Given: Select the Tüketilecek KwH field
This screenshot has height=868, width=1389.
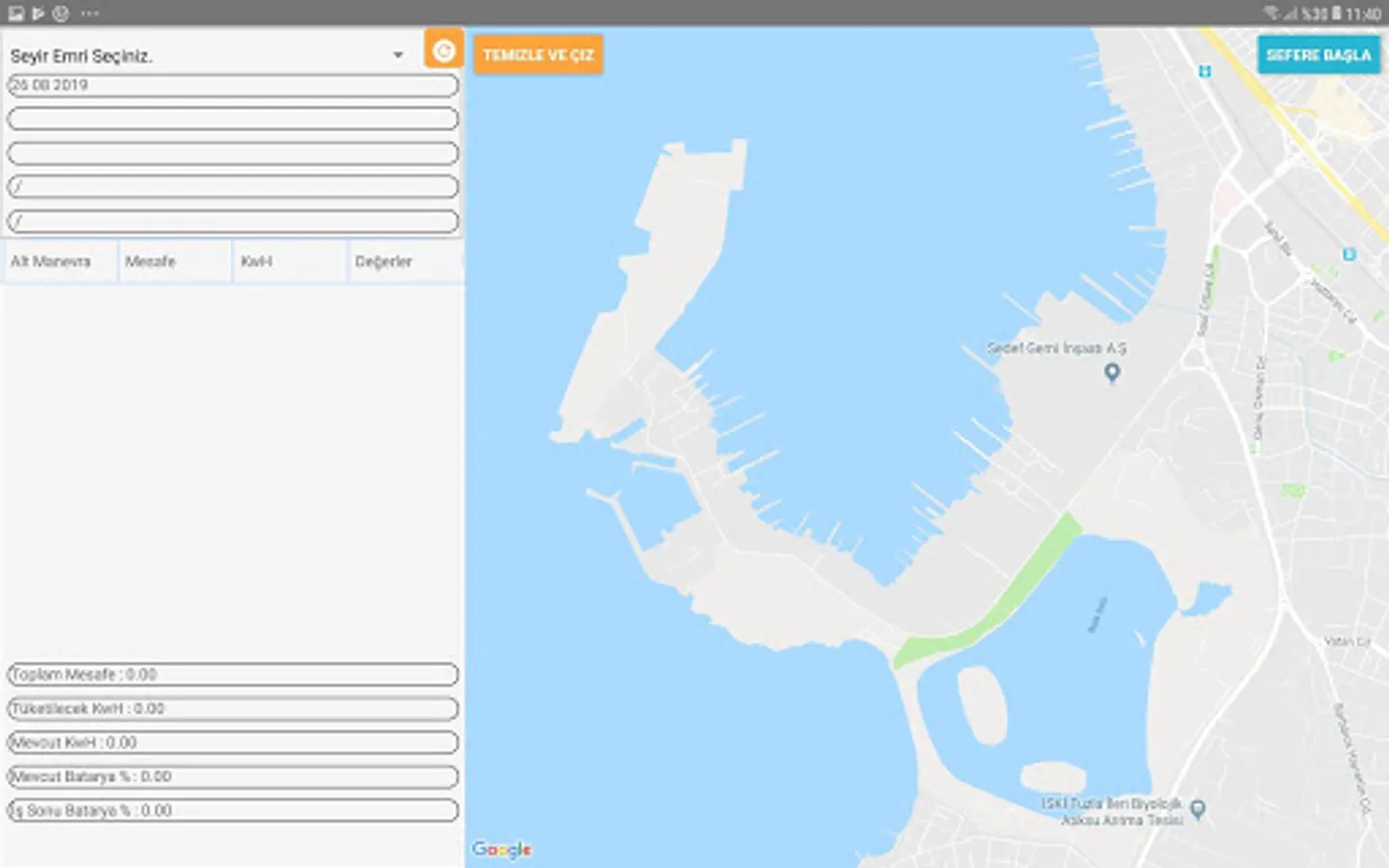Looking at the screenshot, I should click(x=232, y=709).
